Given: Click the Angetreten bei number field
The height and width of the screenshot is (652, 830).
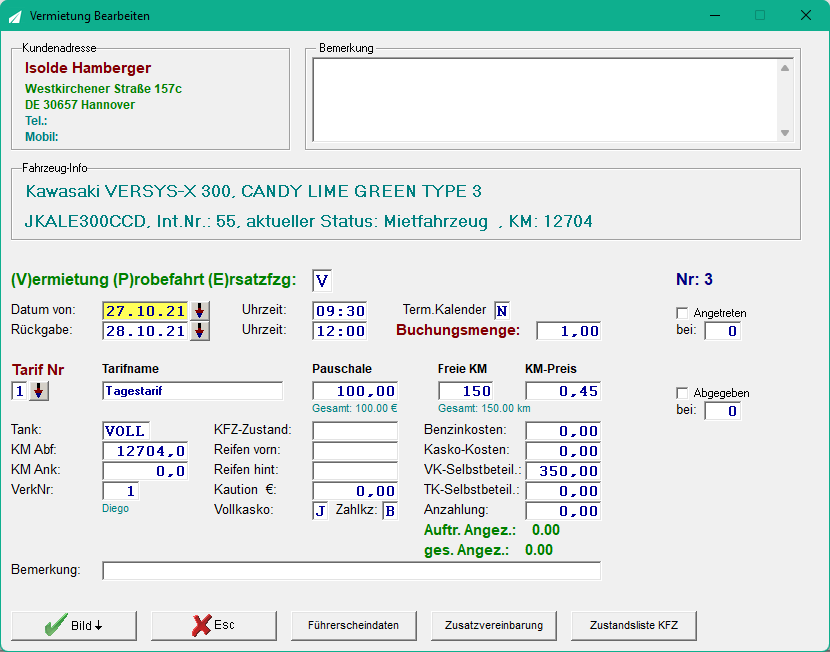Looking at the screenshot, I should tap(723, 331).
